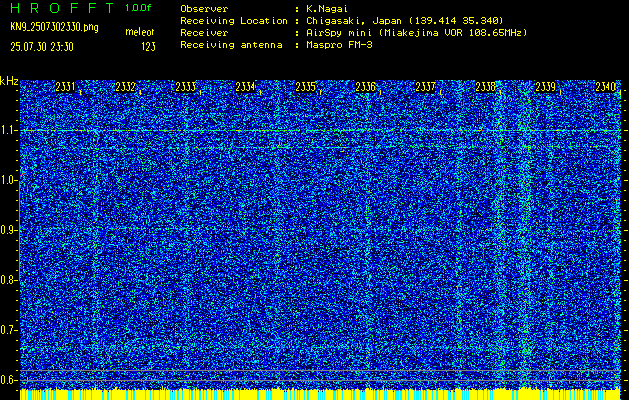Click the 2332 time marker

click(125, 86)
